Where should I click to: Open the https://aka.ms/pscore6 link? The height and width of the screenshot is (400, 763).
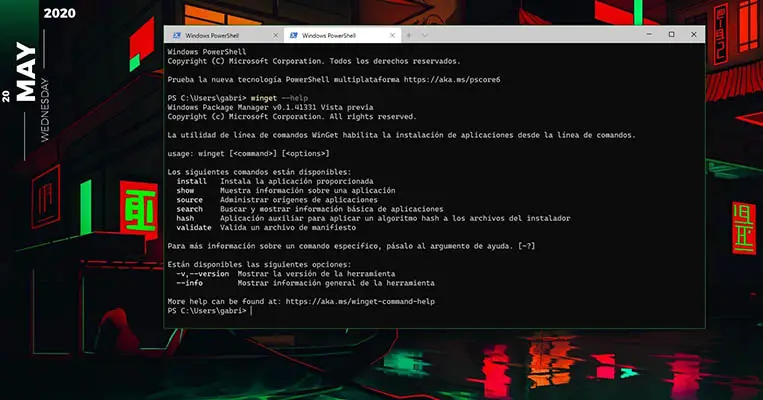pyautogui.click(x=452, y=79)
